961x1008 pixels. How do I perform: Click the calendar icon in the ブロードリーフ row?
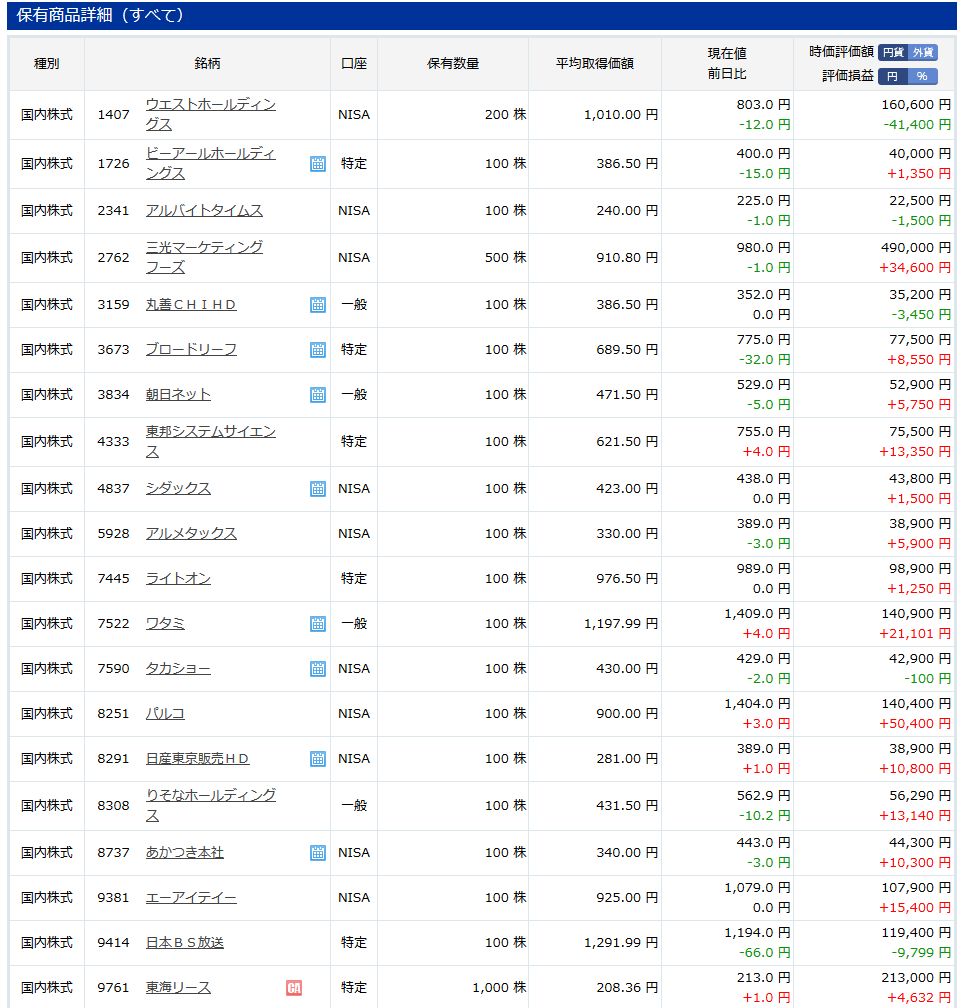coord(318,350)
